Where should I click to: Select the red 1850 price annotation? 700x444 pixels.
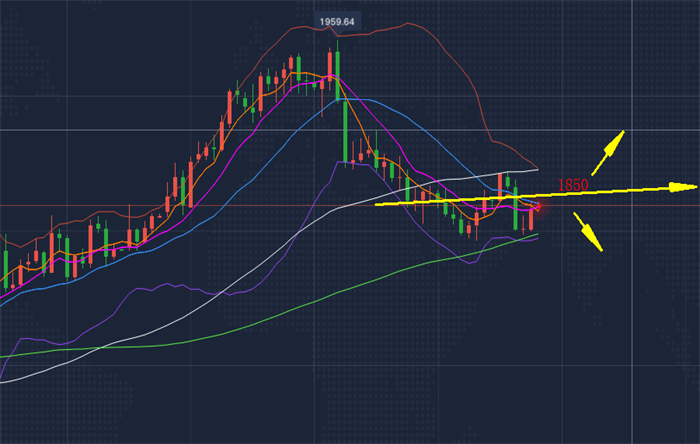click(x=573, y=185)
